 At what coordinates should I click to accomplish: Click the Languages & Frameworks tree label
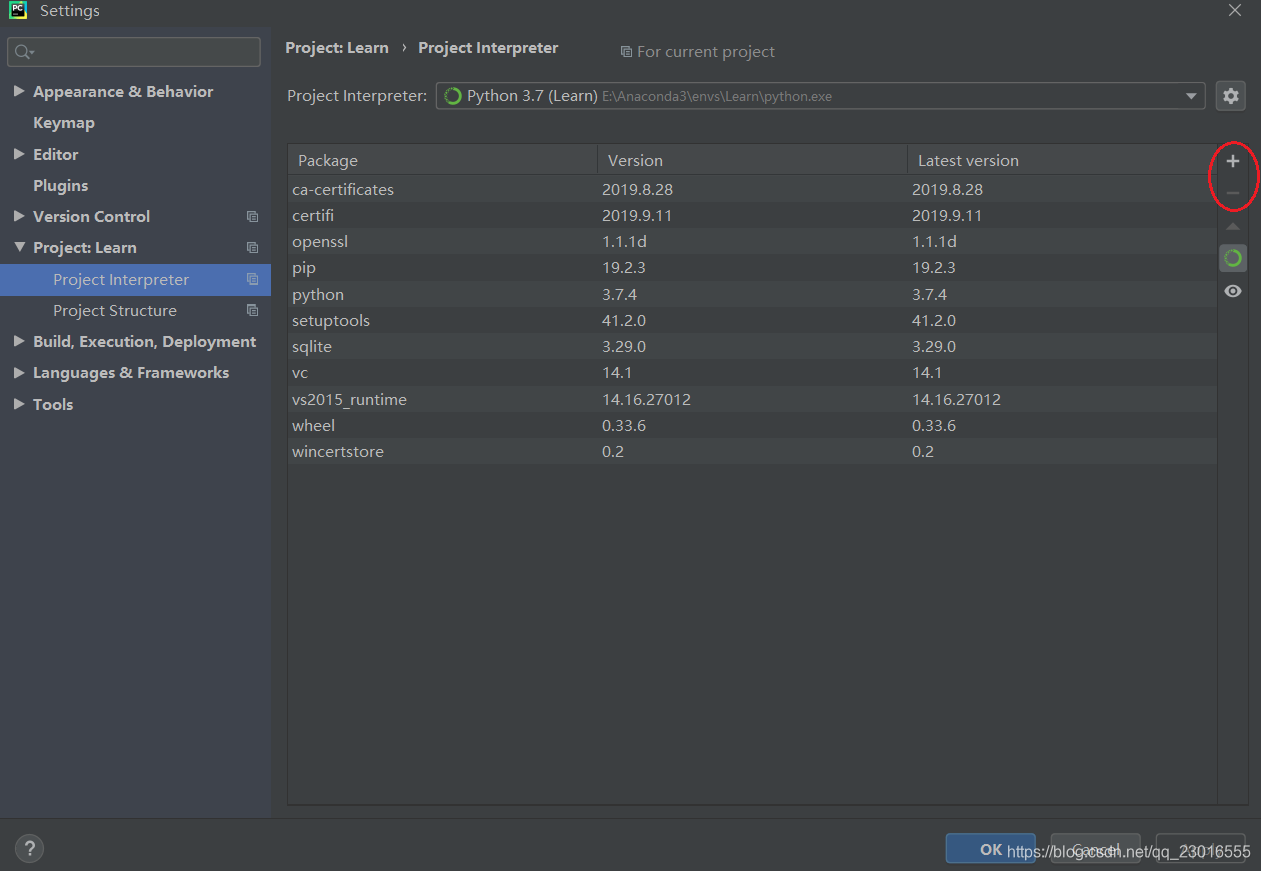[131, 373]
